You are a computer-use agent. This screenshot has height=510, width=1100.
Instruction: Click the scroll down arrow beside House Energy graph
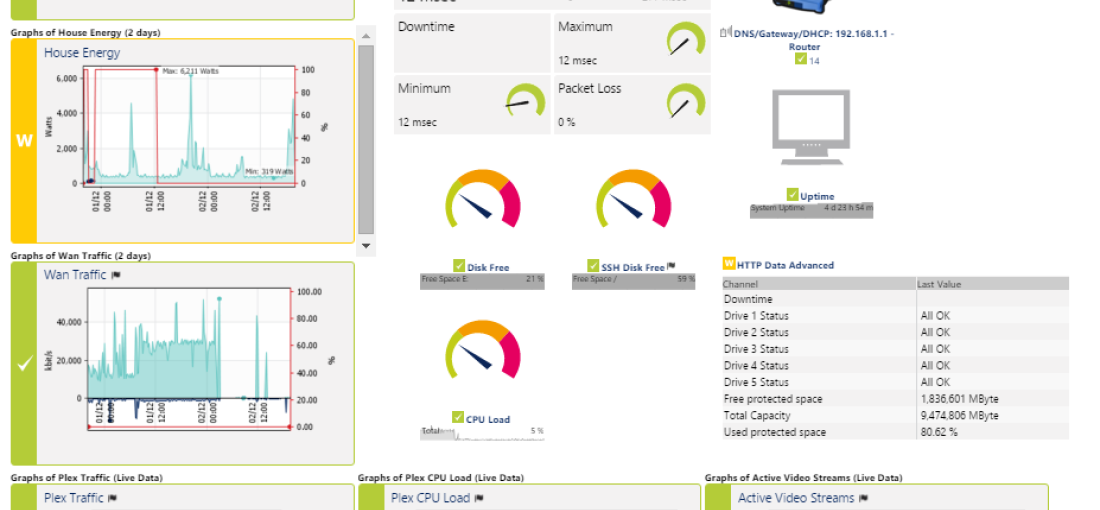pyautogui.click(x=366, y=245)
